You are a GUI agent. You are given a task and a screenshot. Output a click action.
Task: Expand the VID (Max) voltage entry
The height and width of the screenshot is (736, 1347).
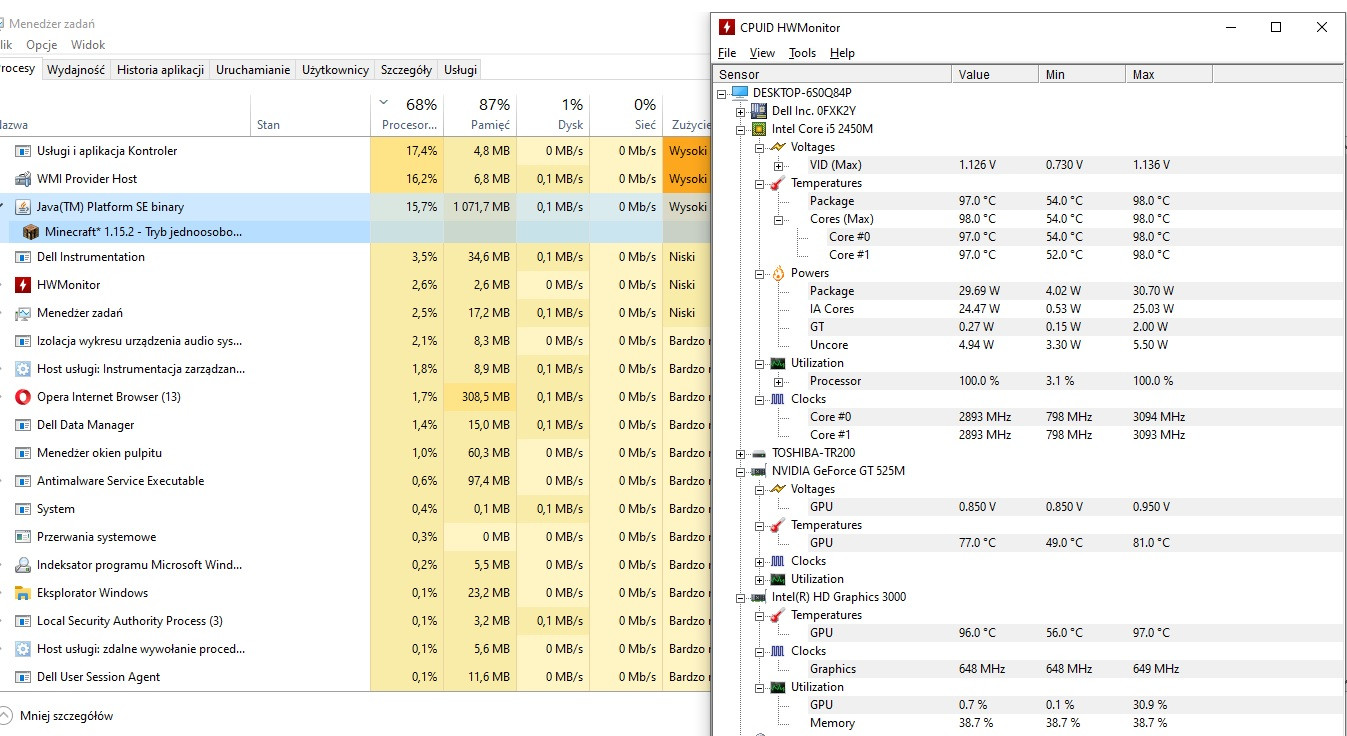(x=779, y=165)
